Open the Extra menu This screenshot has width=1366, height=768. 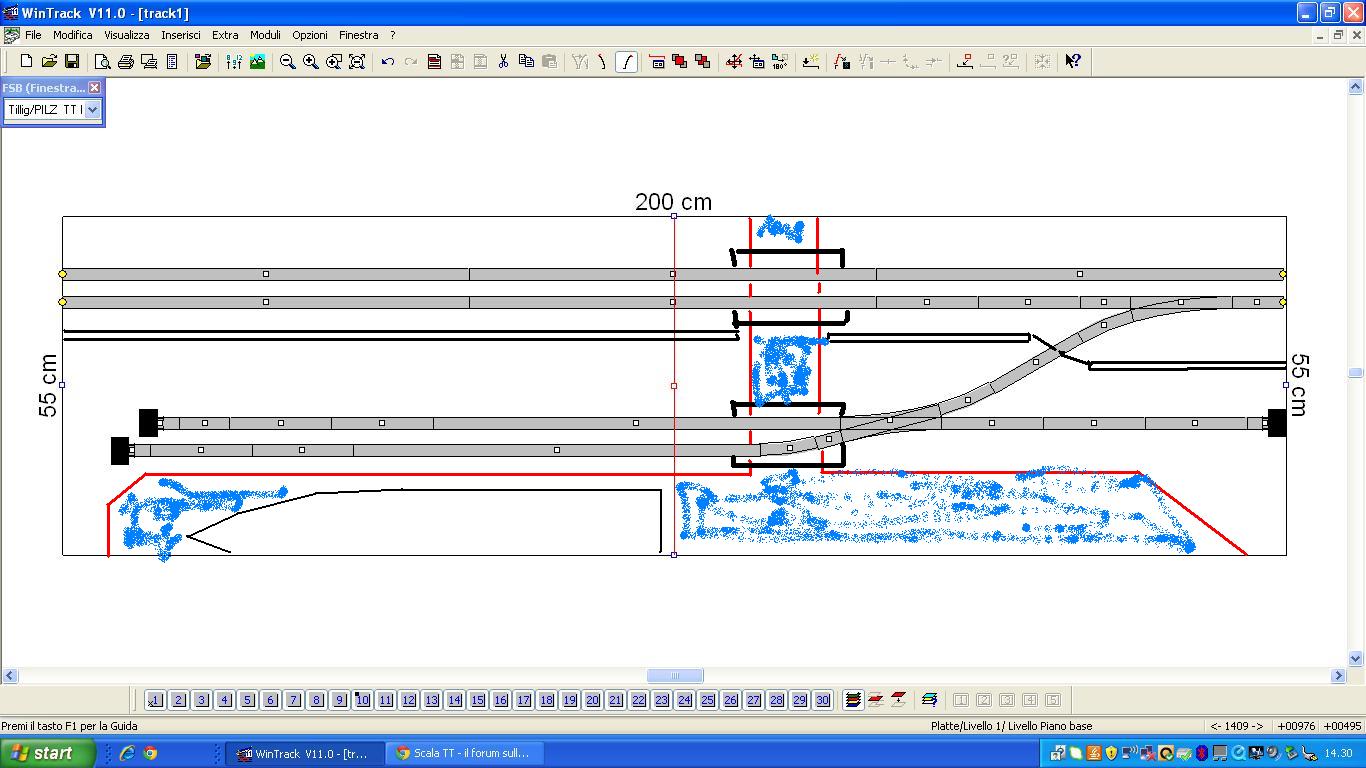click(225, 35)
